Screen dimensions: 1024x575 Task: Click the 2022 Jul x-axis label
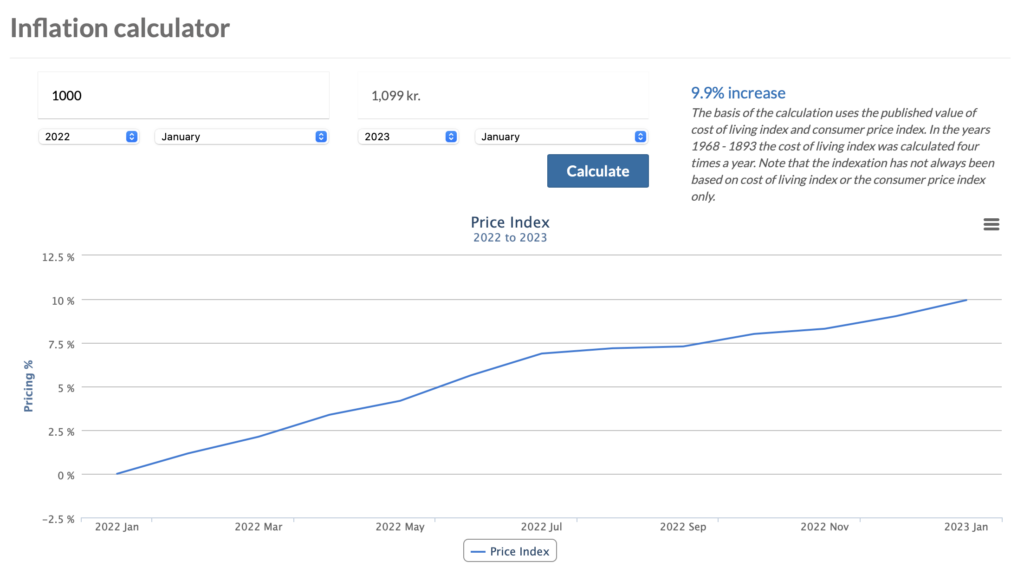tap(541, 527)
